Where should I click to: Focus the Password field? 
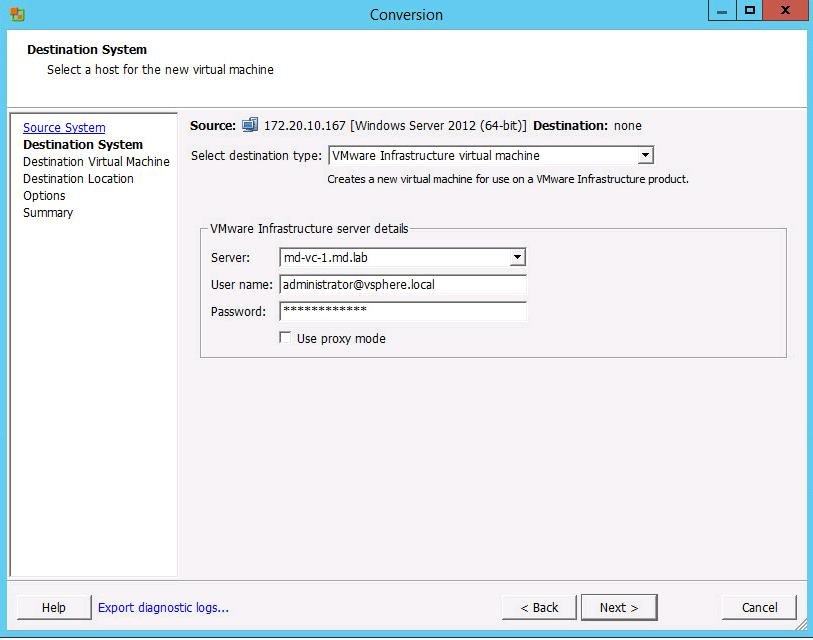(403, 311)
